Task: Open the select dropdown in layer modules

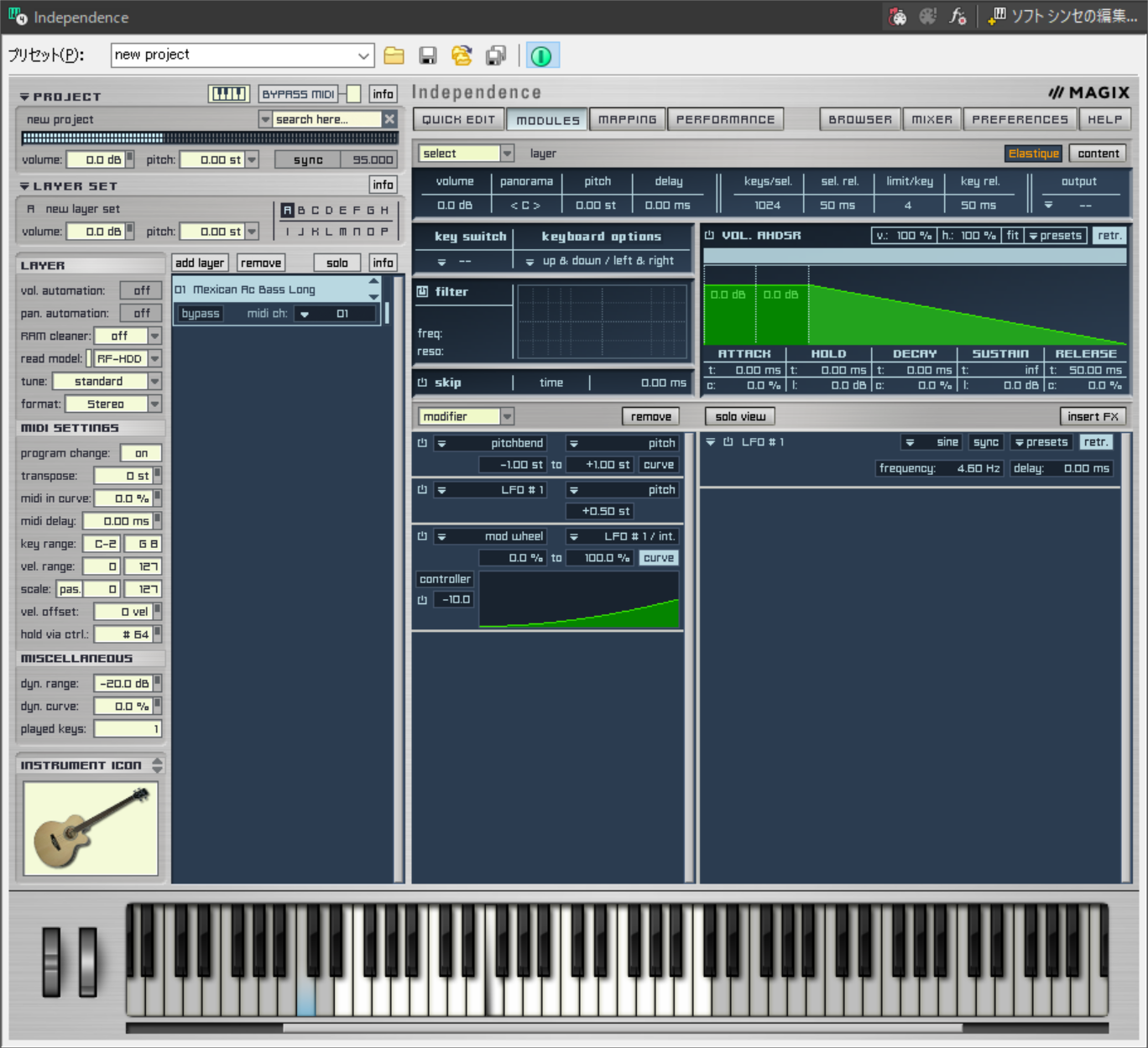Action: pyautogui.click(x=507, y=154)
